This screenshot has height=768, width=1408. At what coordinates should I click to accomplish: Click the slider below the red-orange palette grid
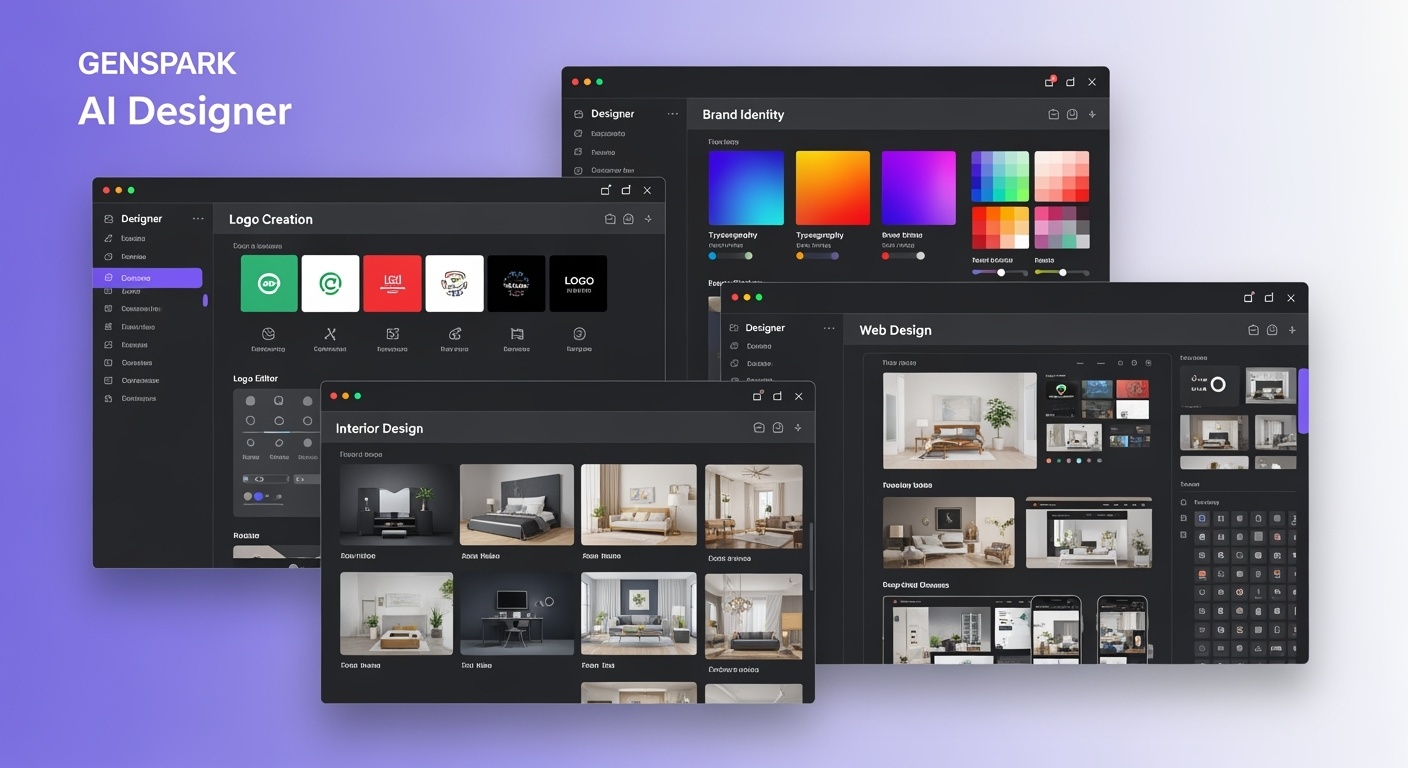(x=1000, y=272)
